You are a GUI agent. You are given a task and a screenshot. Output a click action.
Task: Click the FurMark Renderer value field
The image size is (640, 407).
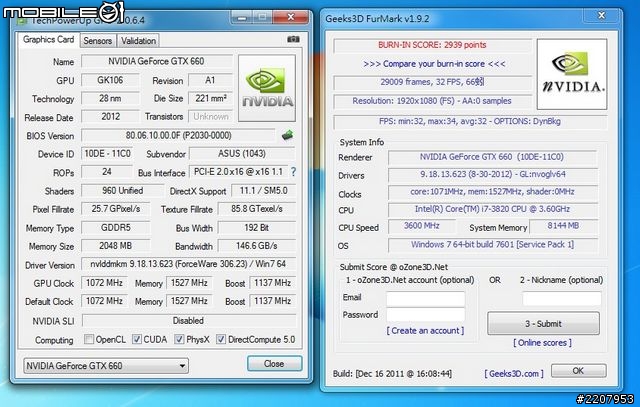[492, 157]
